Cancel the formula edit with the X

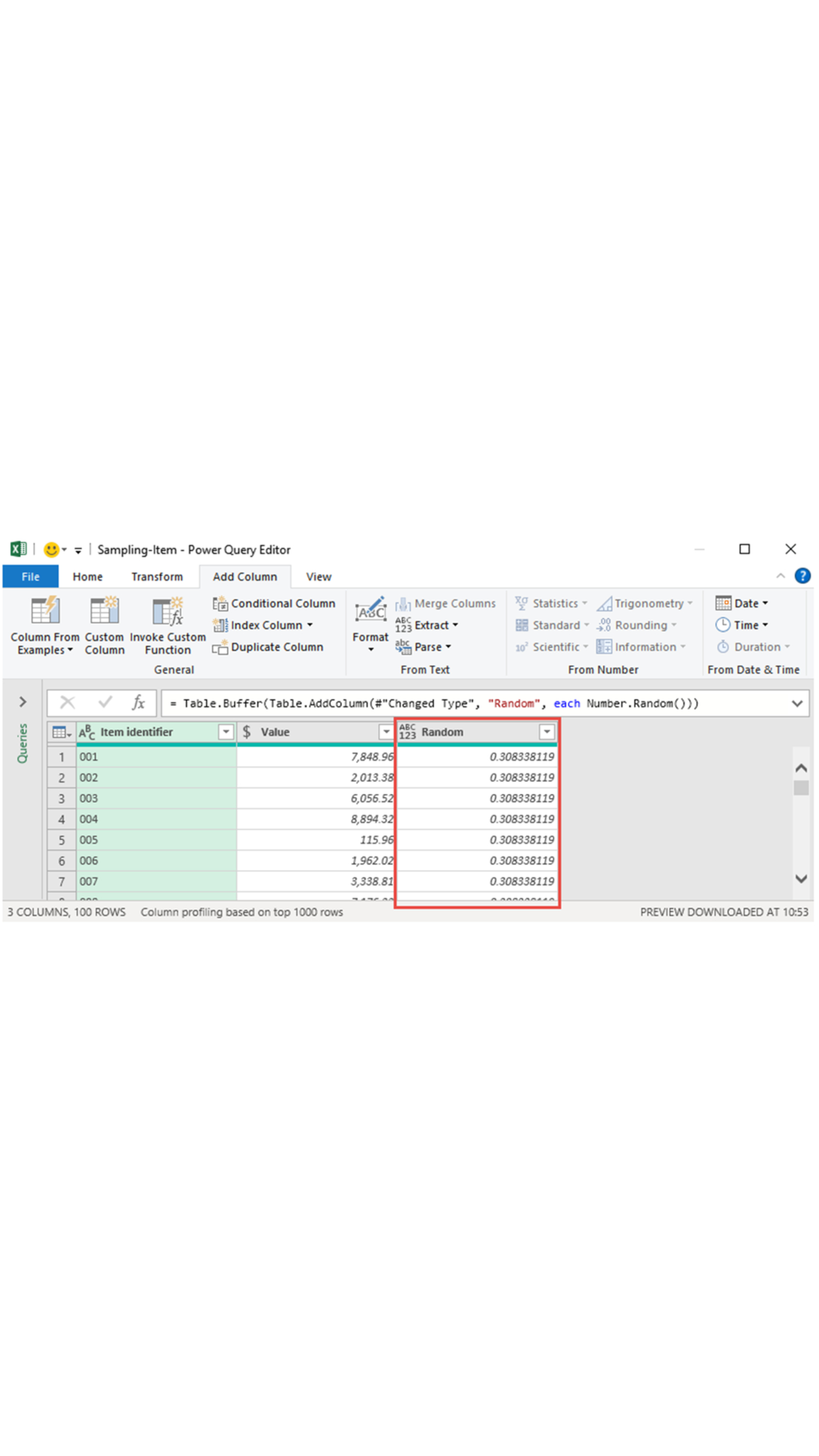(68, 702)
